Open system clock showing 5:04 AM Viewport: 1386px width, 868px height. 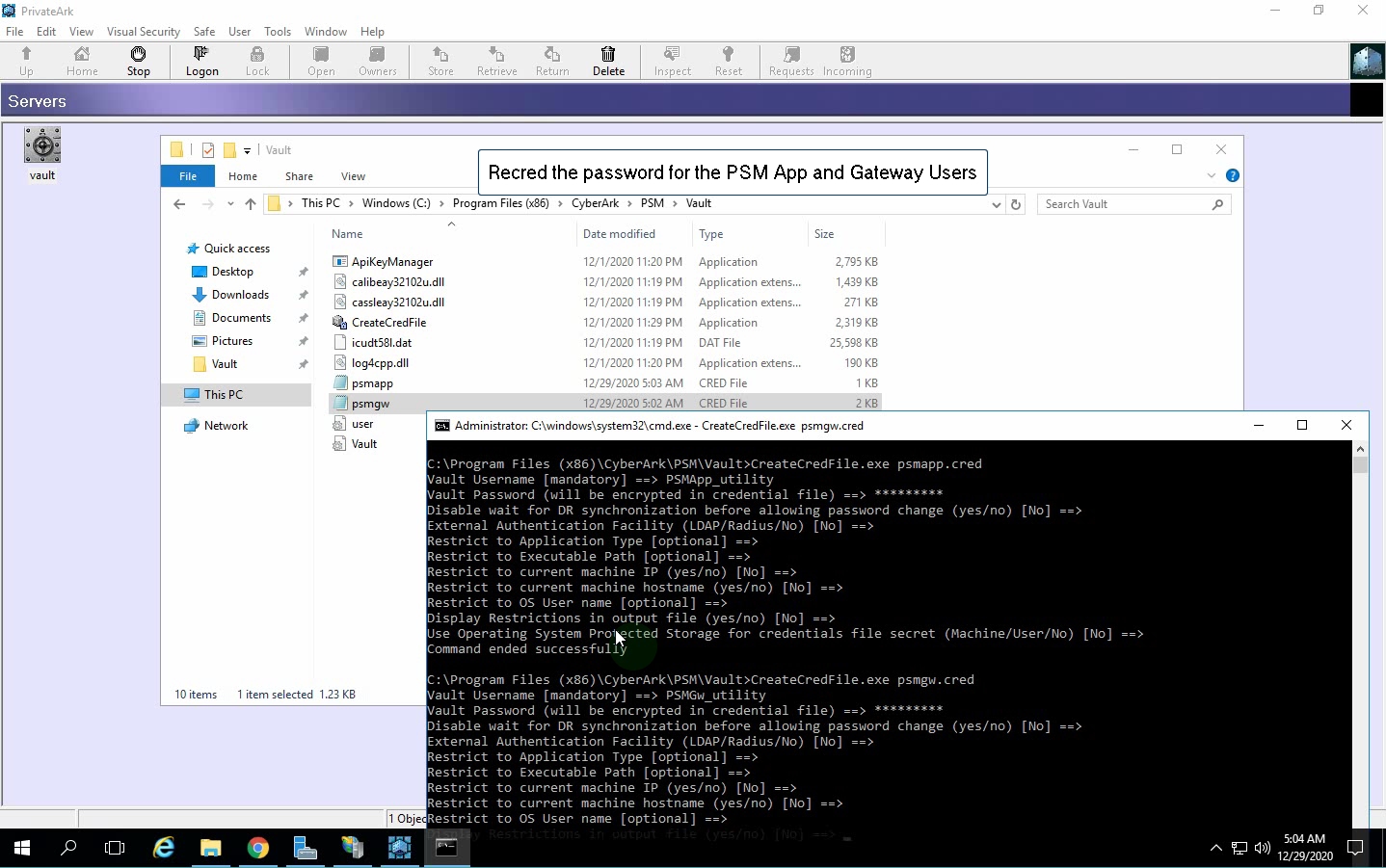tap(1305, 848)
